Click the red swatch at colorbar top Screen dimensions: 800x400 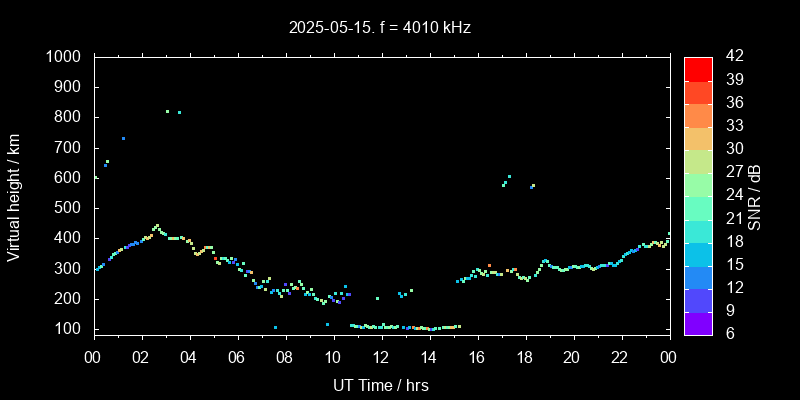[698, 68]
